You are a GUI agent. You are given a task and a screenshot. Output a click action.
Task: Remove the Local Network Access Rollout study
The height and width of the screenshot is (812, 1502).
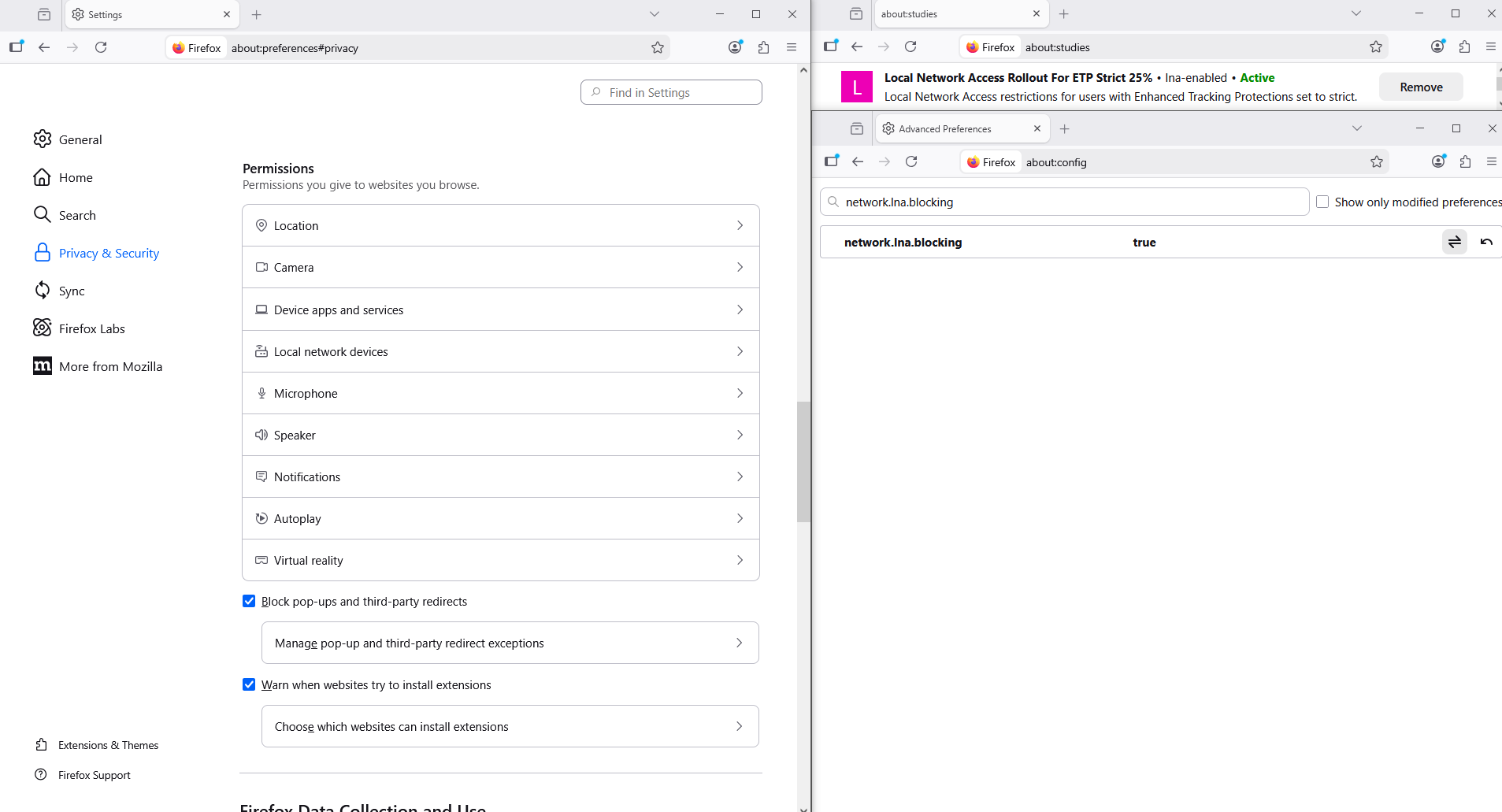[1420, 87]
